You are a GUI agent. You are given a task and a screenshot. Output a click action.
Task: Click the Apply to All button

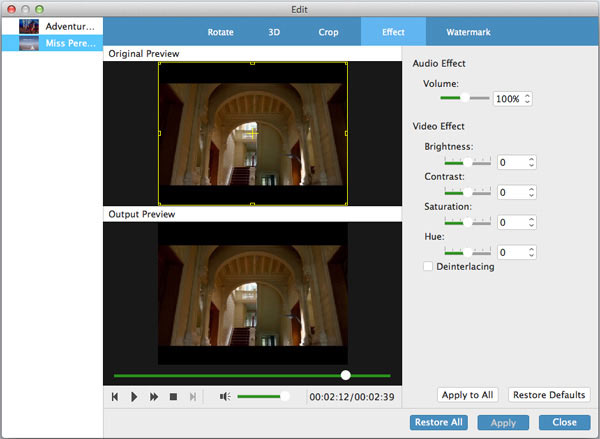tap(468, 395)
